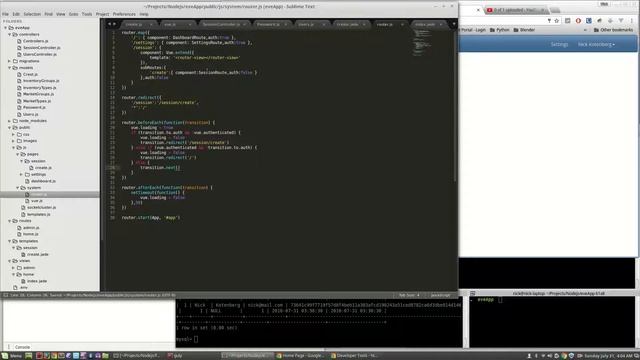The height and width of the screenshot is (360, 640).
Task: Open MarketGroups.js file
Action: (38, 94)
